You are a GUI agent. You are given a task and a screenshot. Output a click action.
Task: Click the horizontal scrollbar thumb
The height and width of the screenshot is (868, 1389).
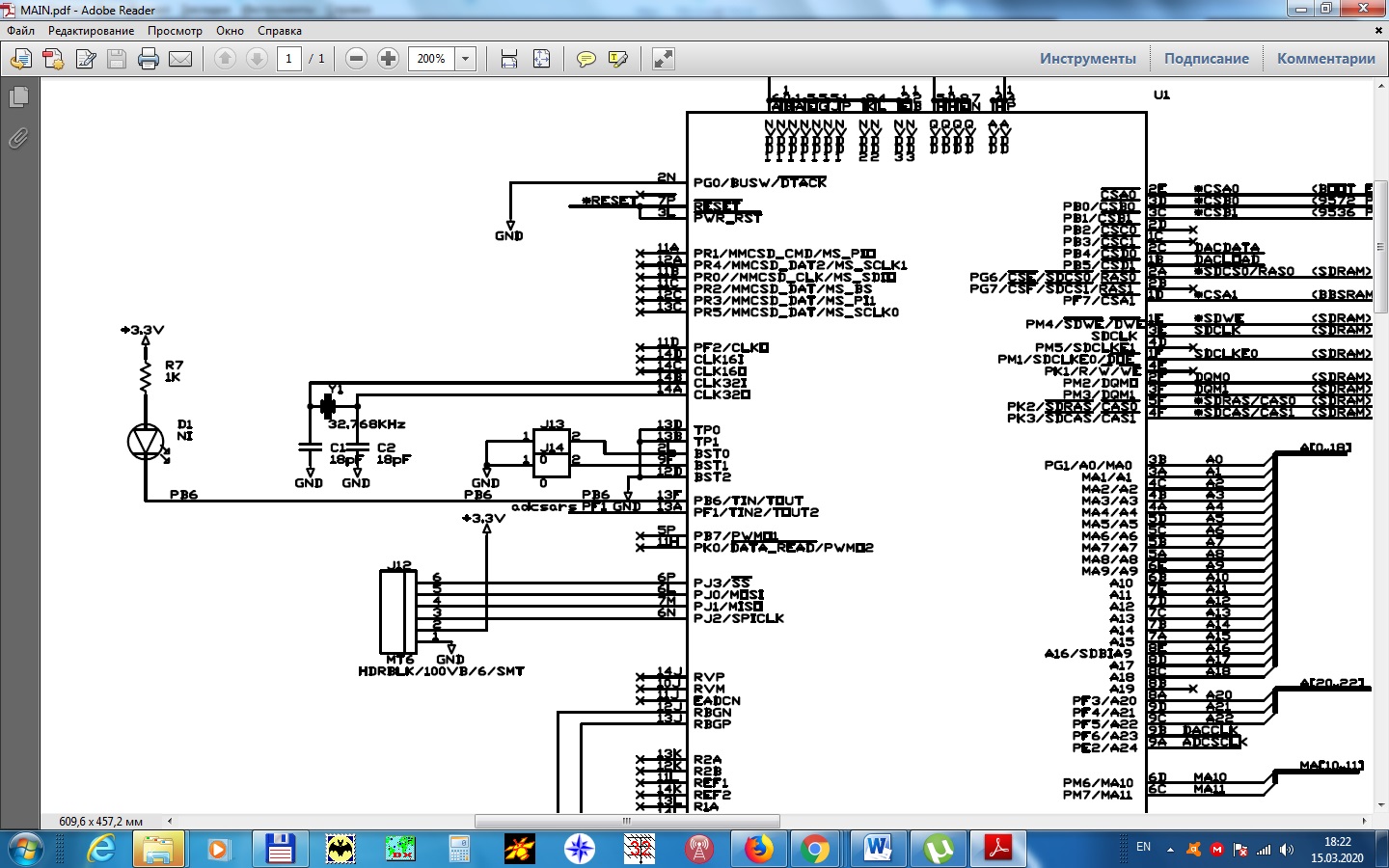(627, 822)
